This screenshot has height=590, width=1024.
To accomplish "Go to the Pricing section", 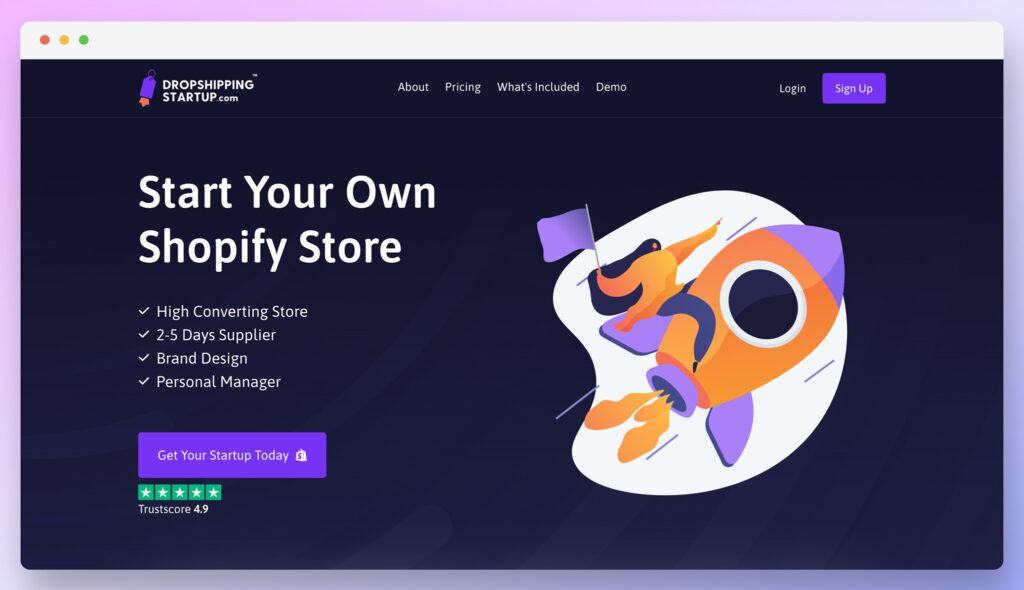I will pyautogui.click(x=462, y=87).
